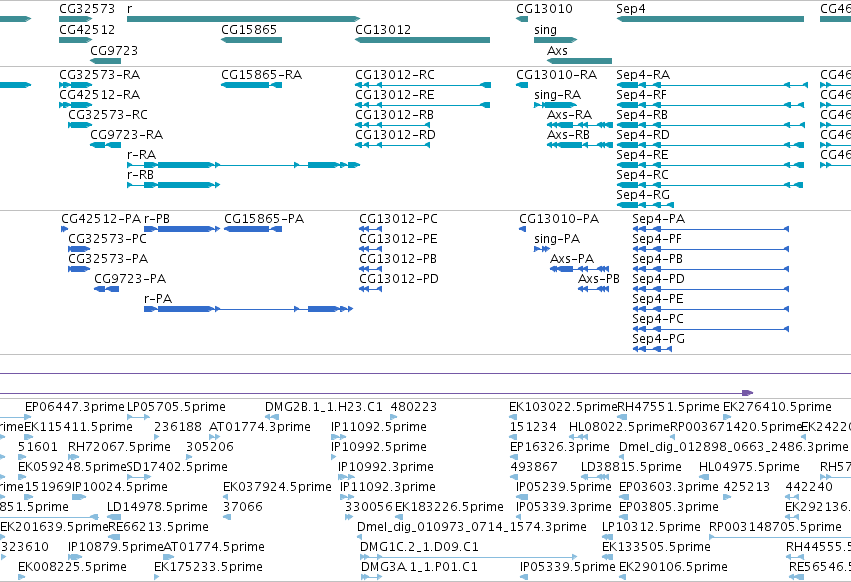
Task: Click protein r-PB label
Action: [157, 219]
